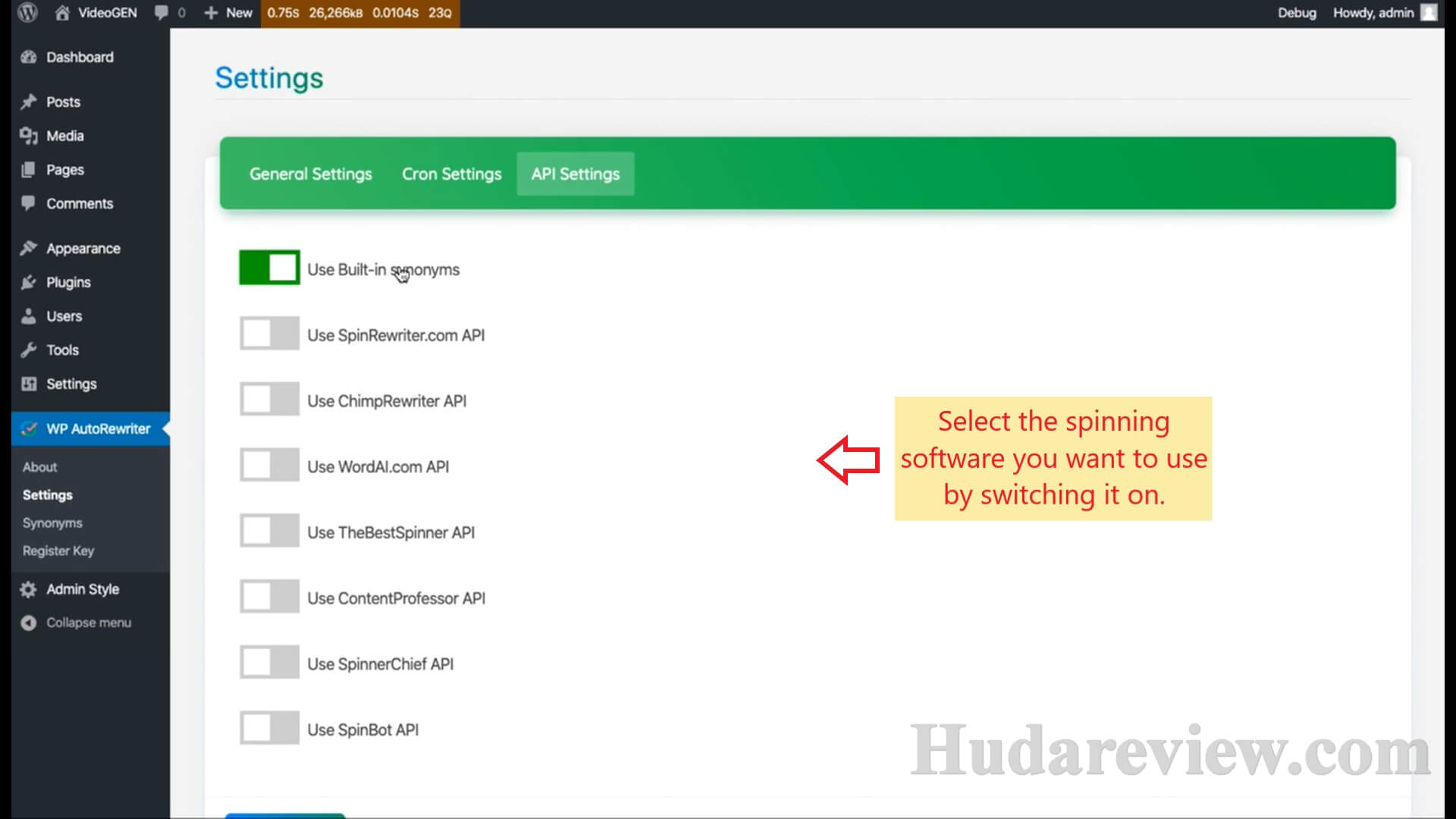Image resolution: width=1456 pixels, height=819 pixels.
Task: Click the WordPress logo icon
Action: click(x=28, y=12)
